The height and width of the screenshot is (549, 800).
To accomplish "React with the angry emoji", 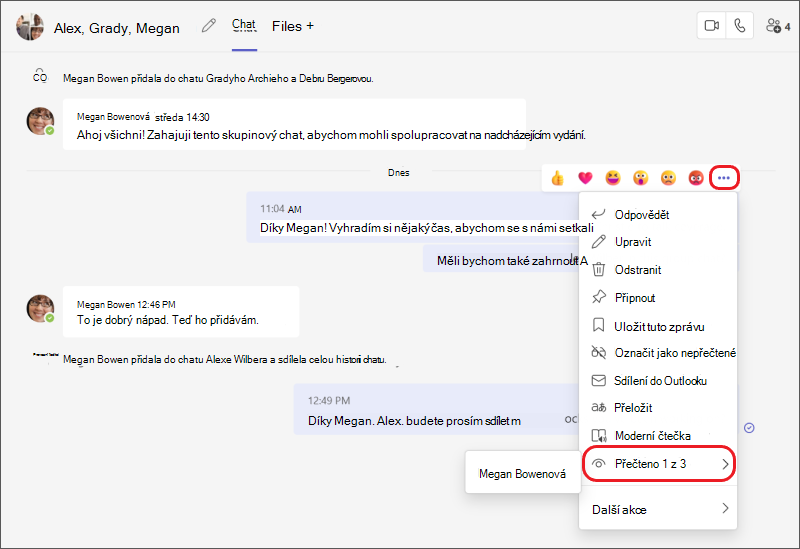I will coord(696,178).
